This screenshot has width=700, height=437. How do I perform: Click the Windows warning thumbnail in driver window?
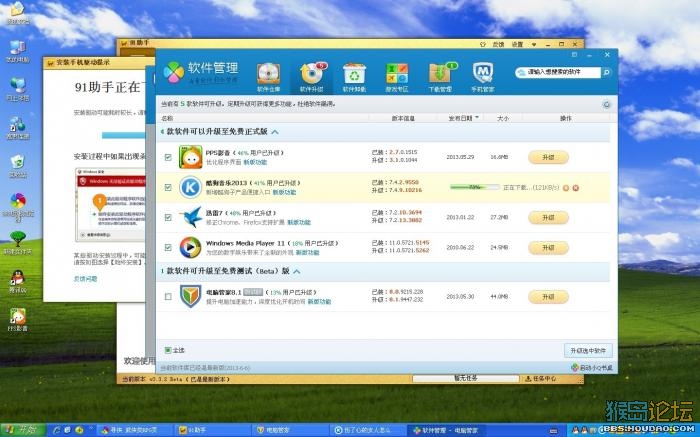[x=111, y=204]
